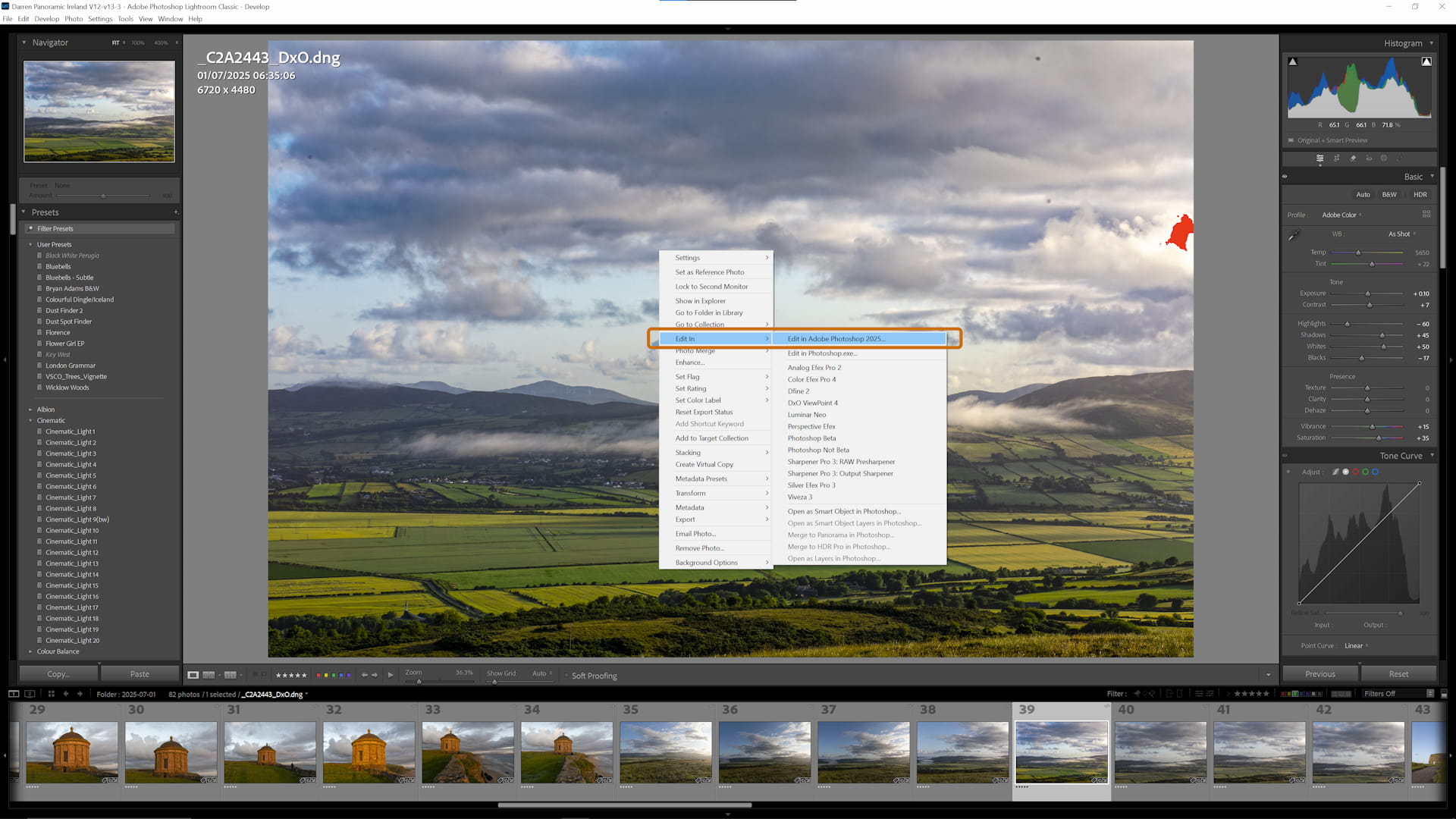
Task: Collapse the User Presets group
Action: pos(30,244)
